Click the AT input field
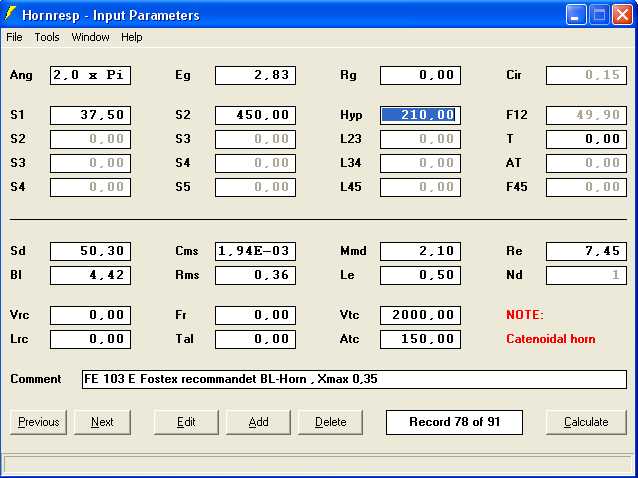Image resolution: width=638 pixels, height=478 pixels. pyautogui.click(x=586, y=163)
